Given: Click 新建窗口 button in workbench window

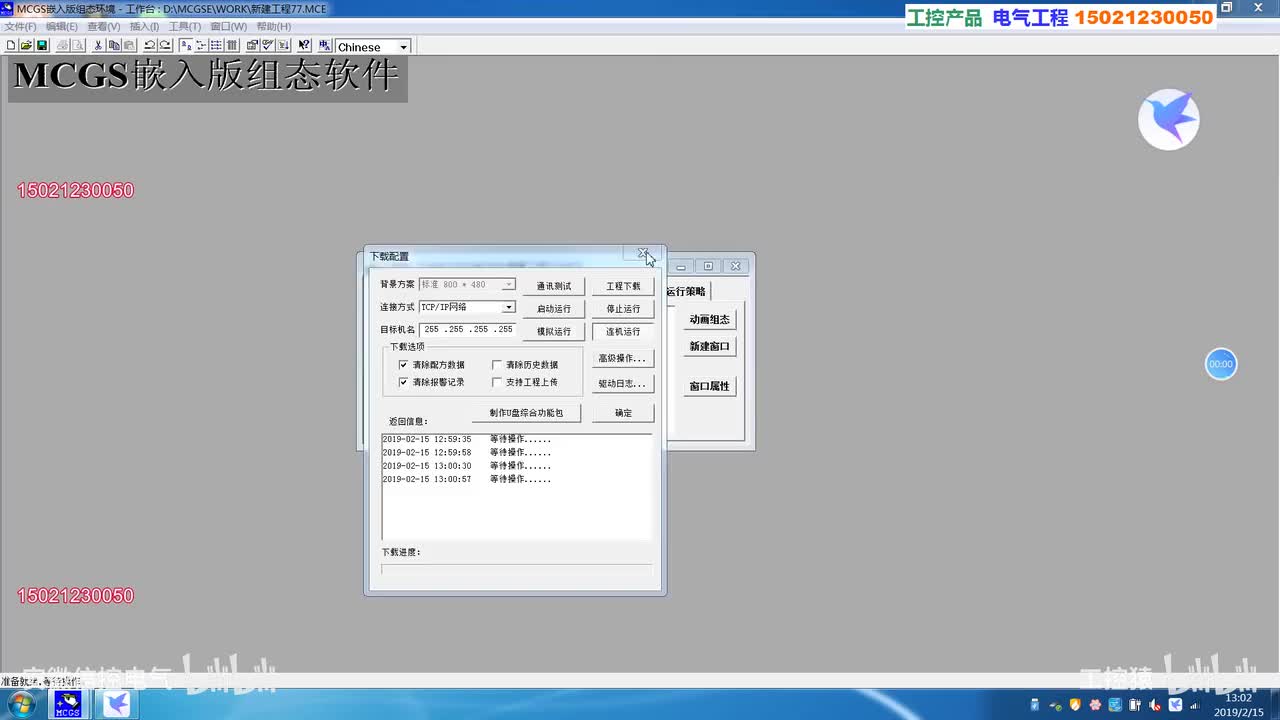Looking at the screenshot, I should click(710, 347).
